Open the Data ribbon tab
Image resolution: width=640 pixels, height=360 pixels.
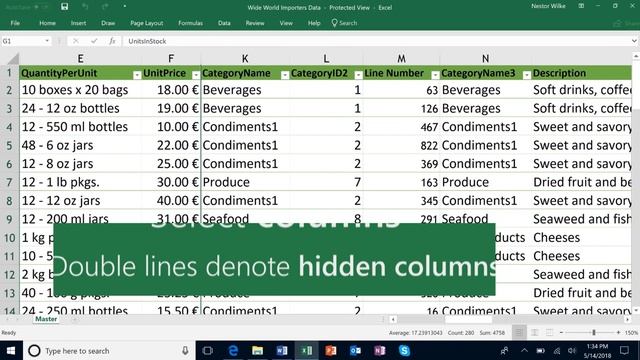pos(224,23)
